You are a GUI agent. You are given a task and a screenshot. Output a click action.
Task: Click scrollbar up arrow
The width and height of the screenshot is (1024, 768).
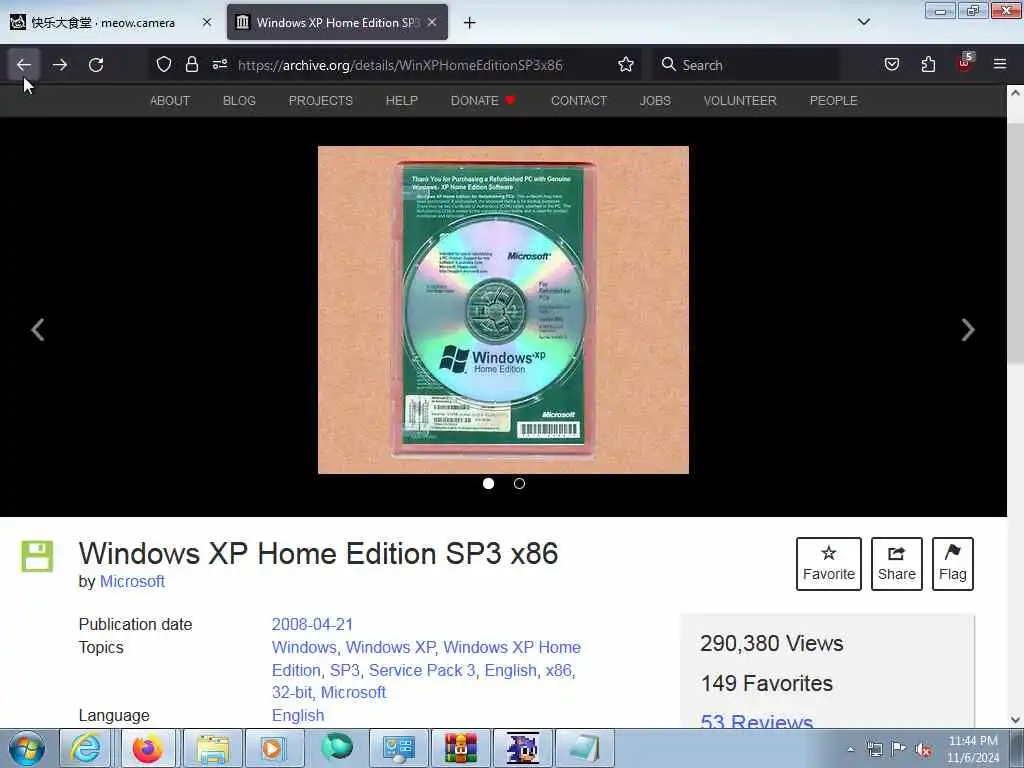pyautogui.click(x=1015, y=93)
